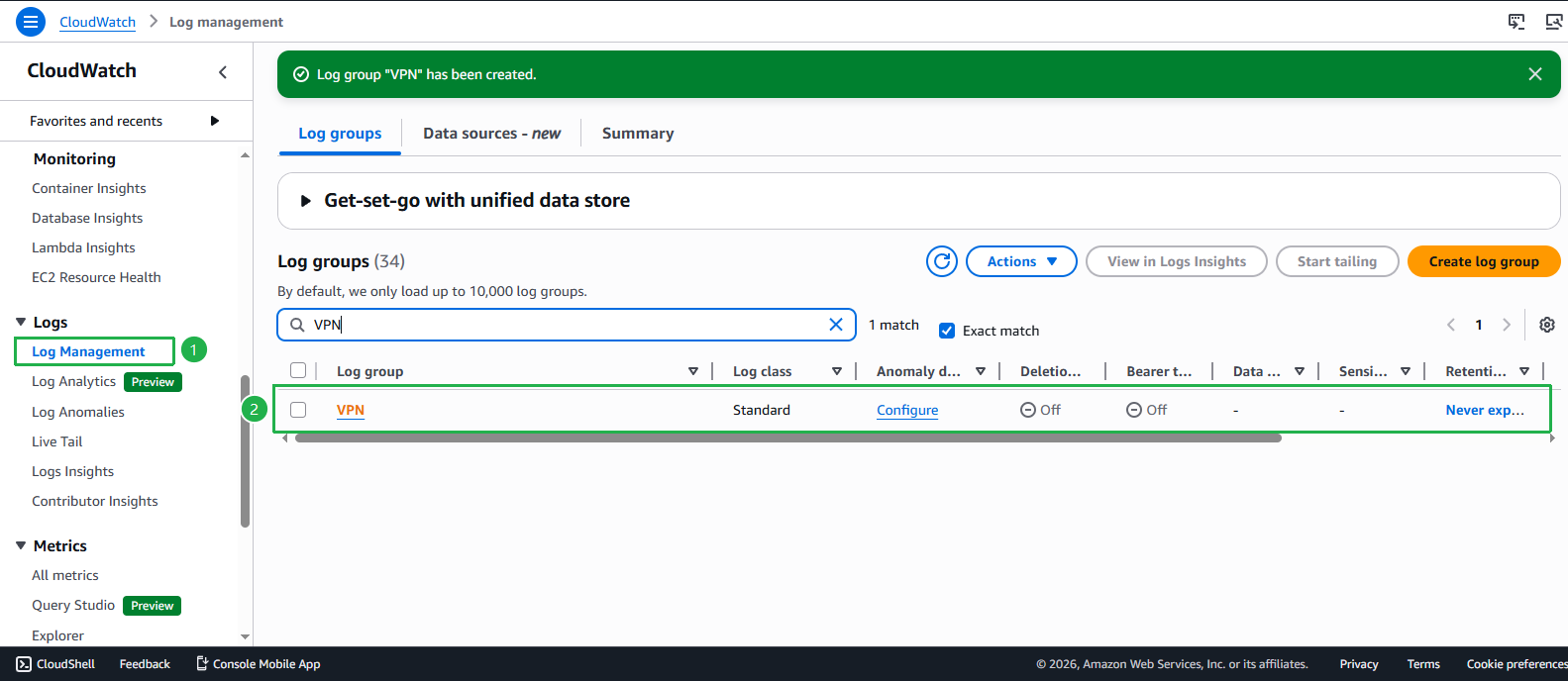Open Log Management in sidebar

tap(88, 351)
